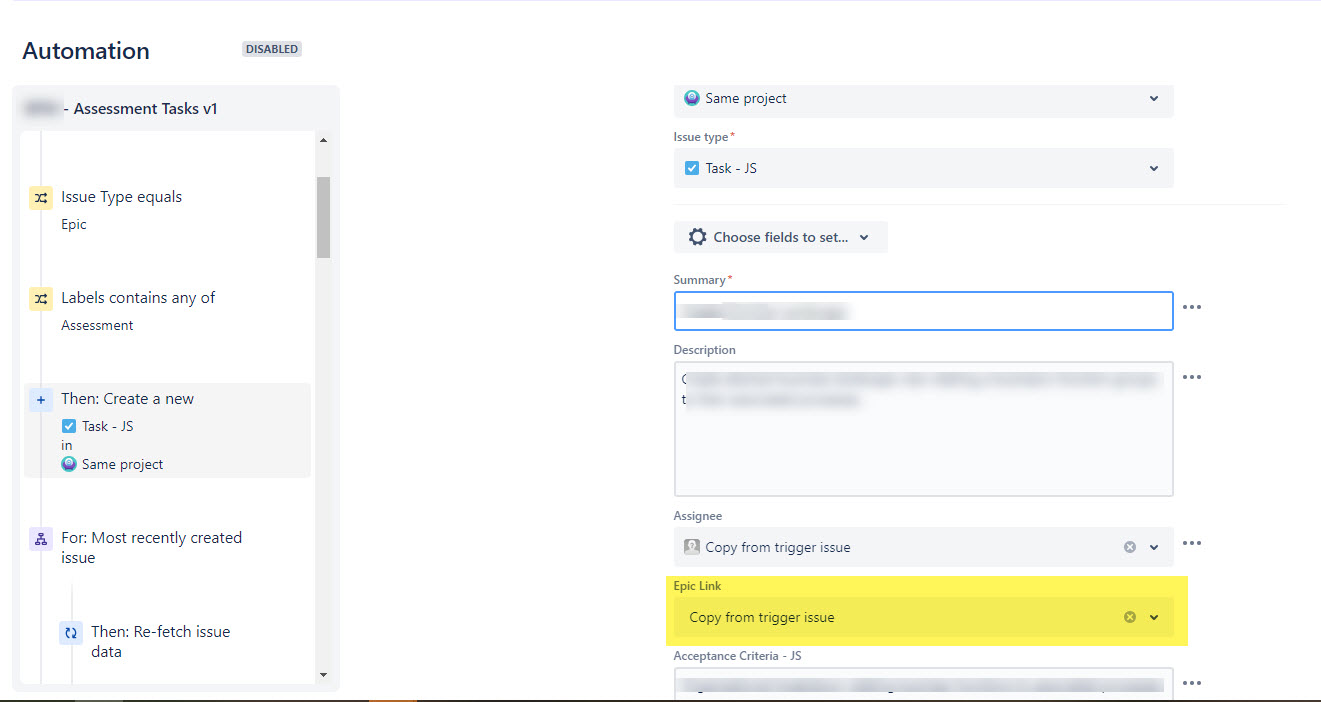The image size is (1321, 702).
Task: Select the Then: Create a new Task action
Action: click(167, 431)
